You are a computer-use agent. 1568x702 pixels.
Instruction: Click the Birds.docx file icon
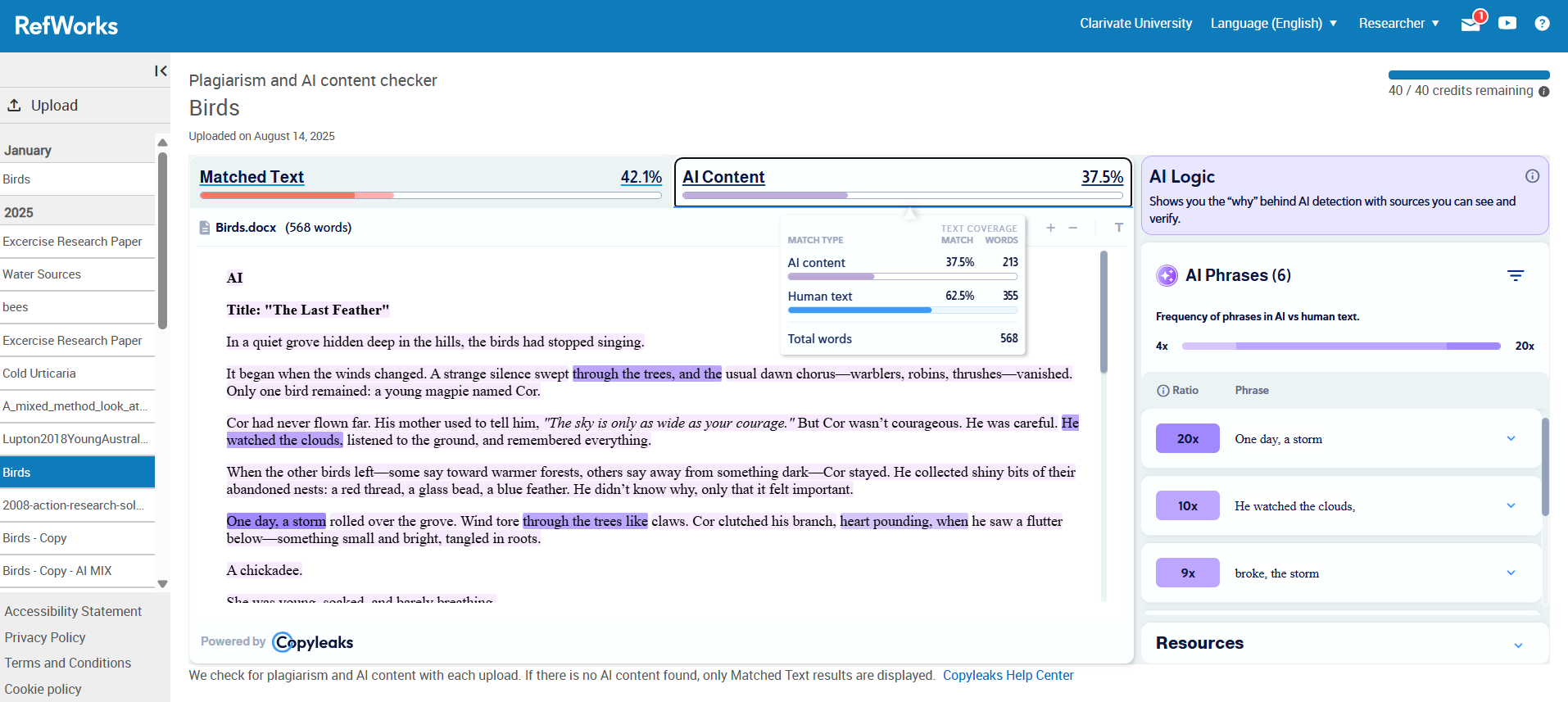click(205, 228)
